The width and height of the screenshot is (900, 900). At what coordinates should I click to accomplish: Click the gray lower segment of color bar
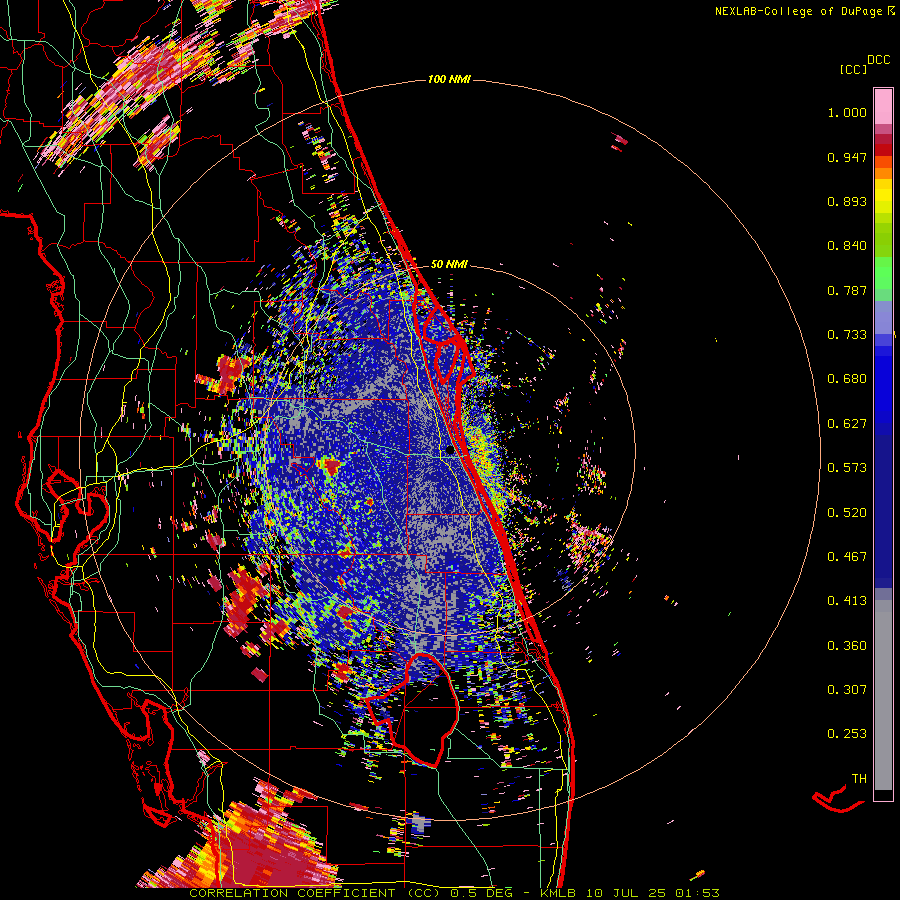coord(883,695)
